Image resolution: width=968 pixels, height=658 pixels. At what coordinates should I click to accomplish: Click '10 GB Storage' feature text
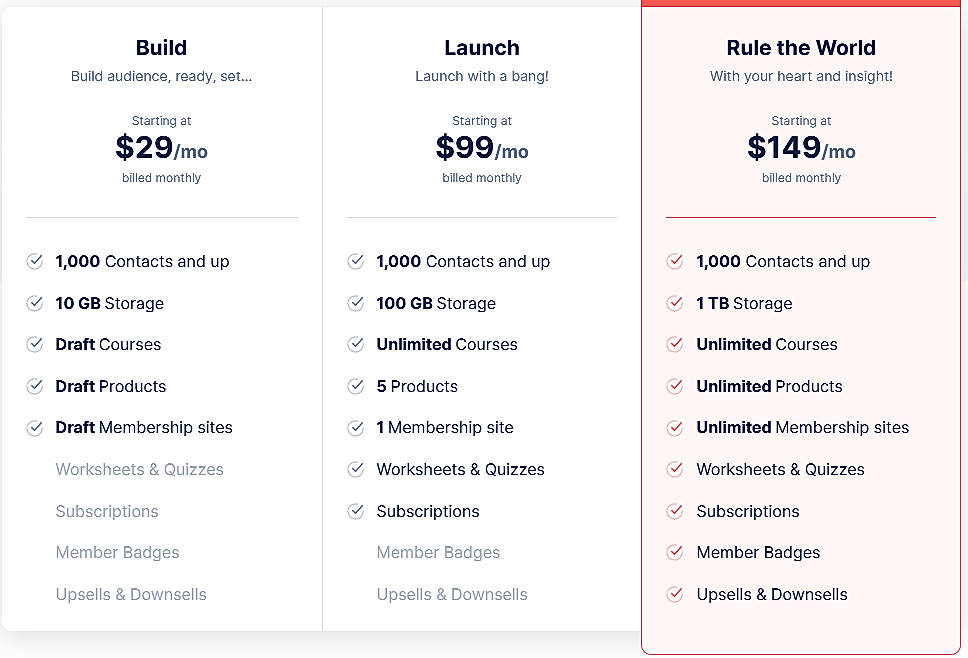point(109,303)
